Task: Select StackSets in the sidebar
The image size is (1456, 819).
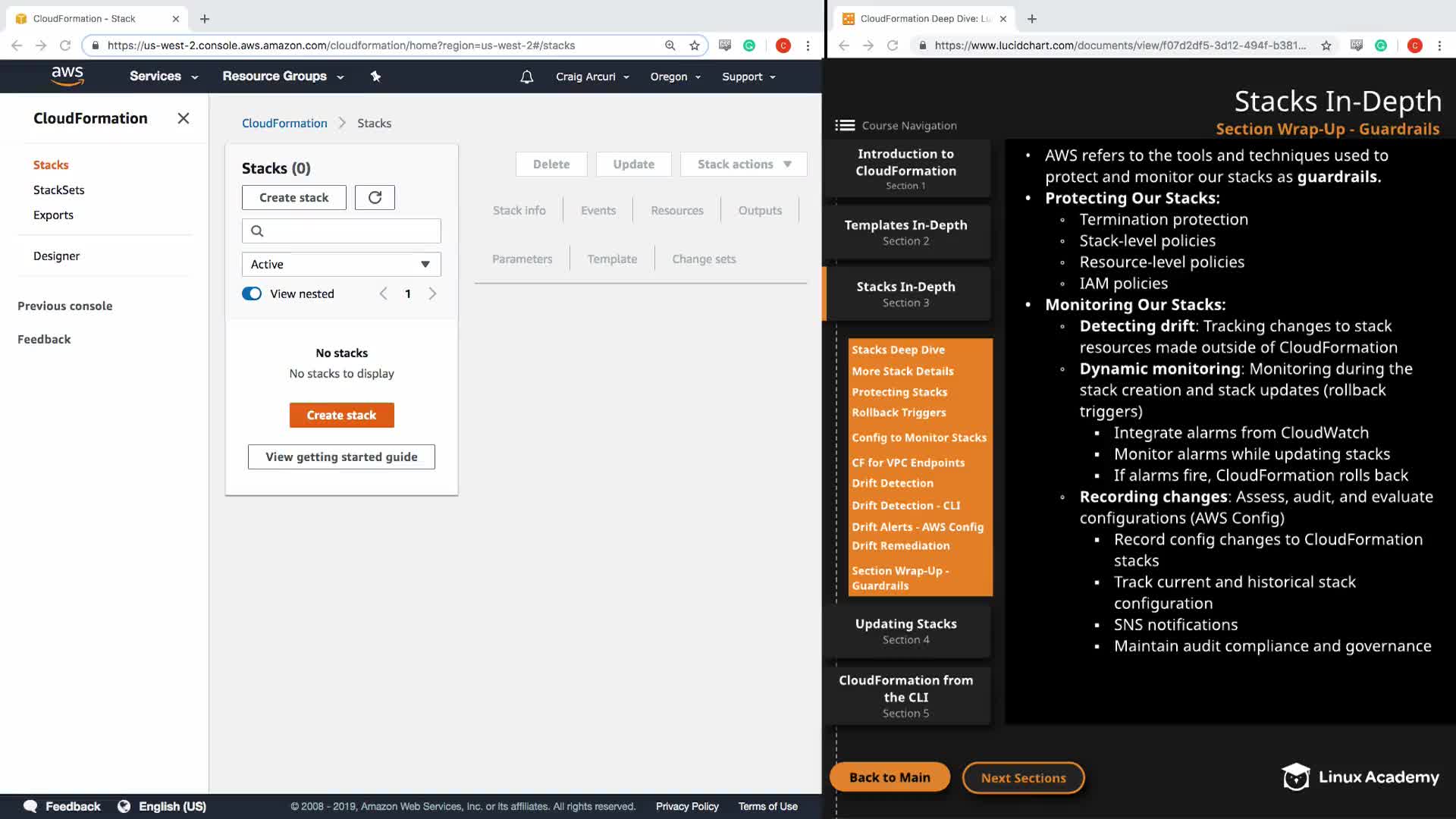Action: tap(58, 190)
